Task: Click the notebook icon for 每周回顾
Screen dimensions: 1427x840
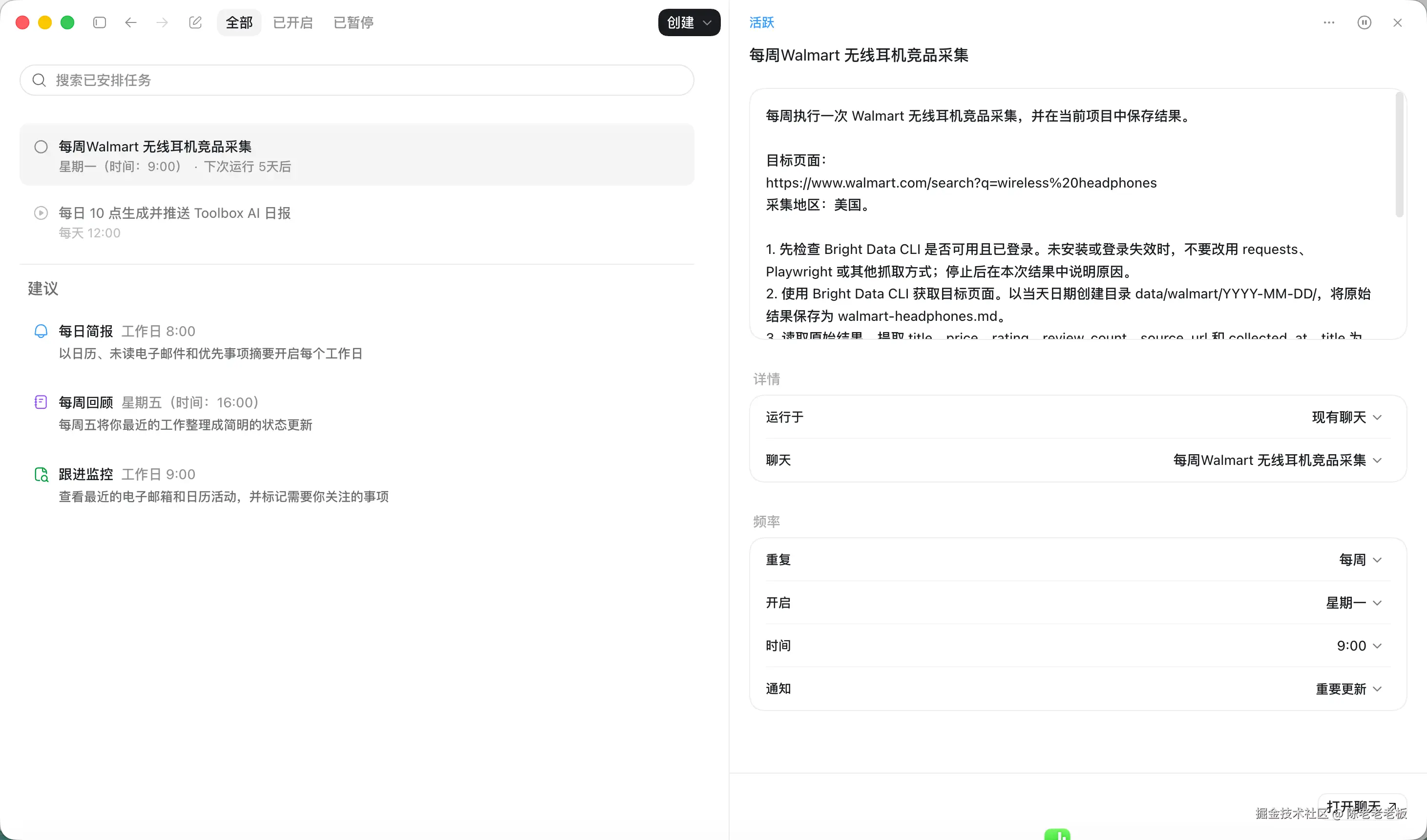Action: [x=41, y=402]
